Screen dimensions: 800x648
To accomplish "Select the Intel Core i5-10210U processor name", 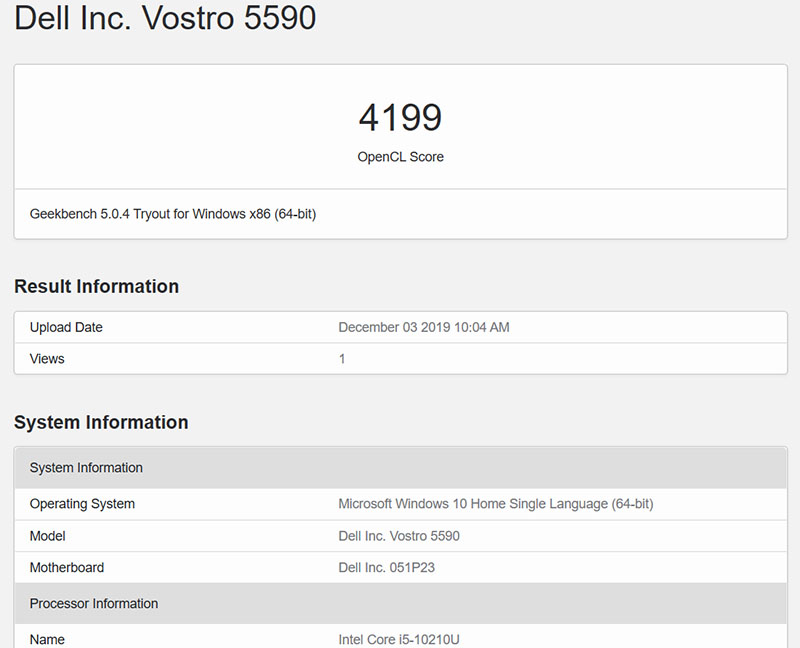I will point(399,639).
